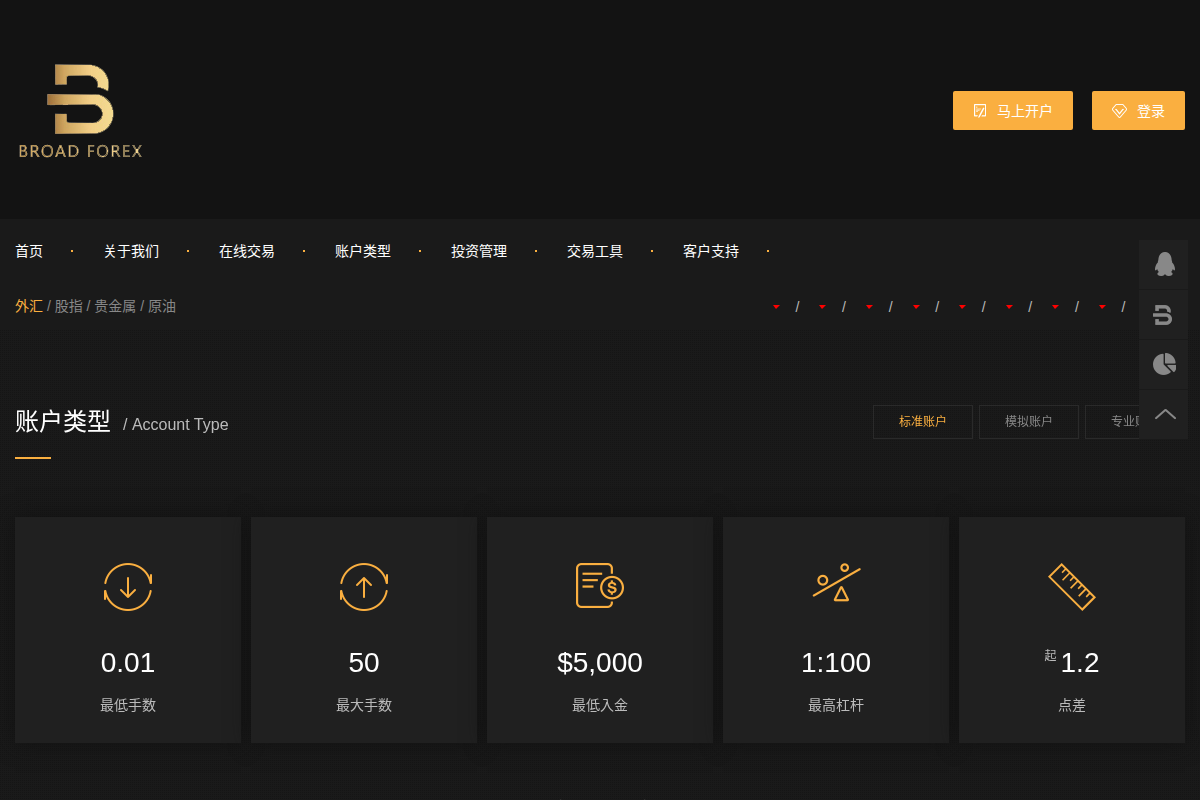
Task: Open 关于我们 menu item
Action: click(131, 251)
